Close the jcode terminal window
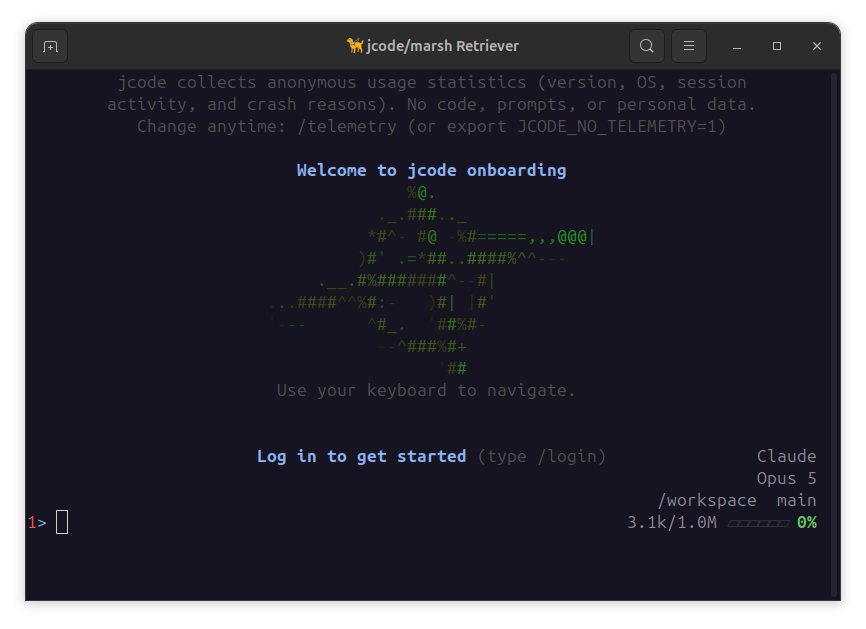This screenshot has height=629, width=866. pyautogui.click(x=817, y=46)
